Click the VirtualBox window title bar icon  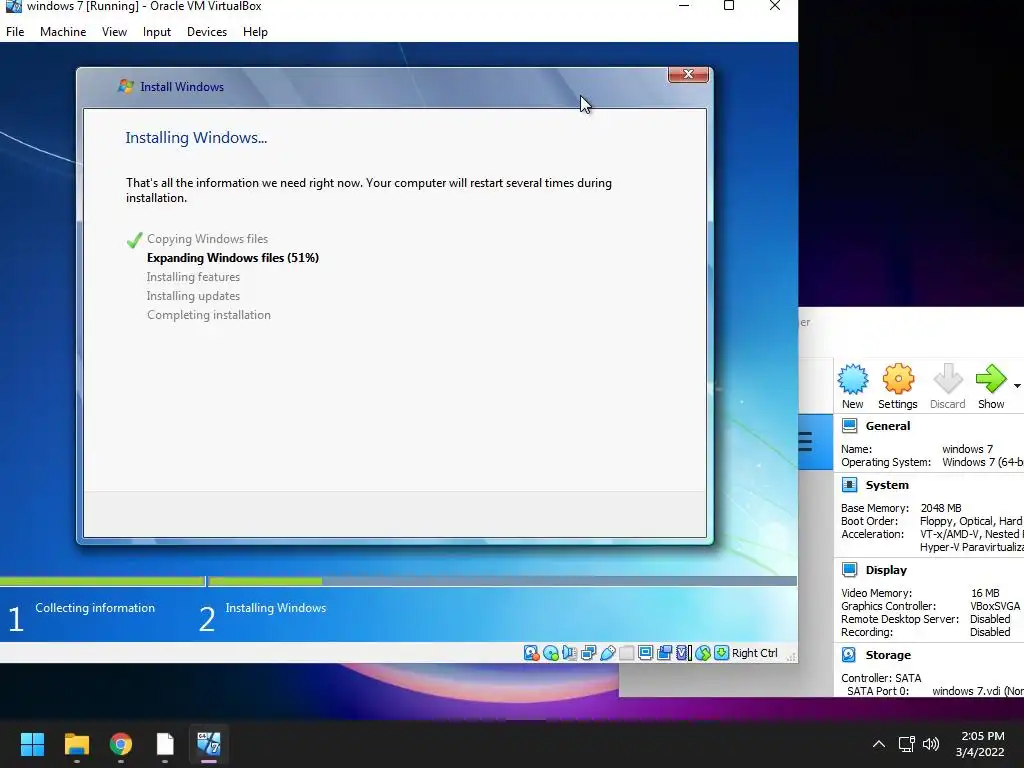click(x=13, y=7)
